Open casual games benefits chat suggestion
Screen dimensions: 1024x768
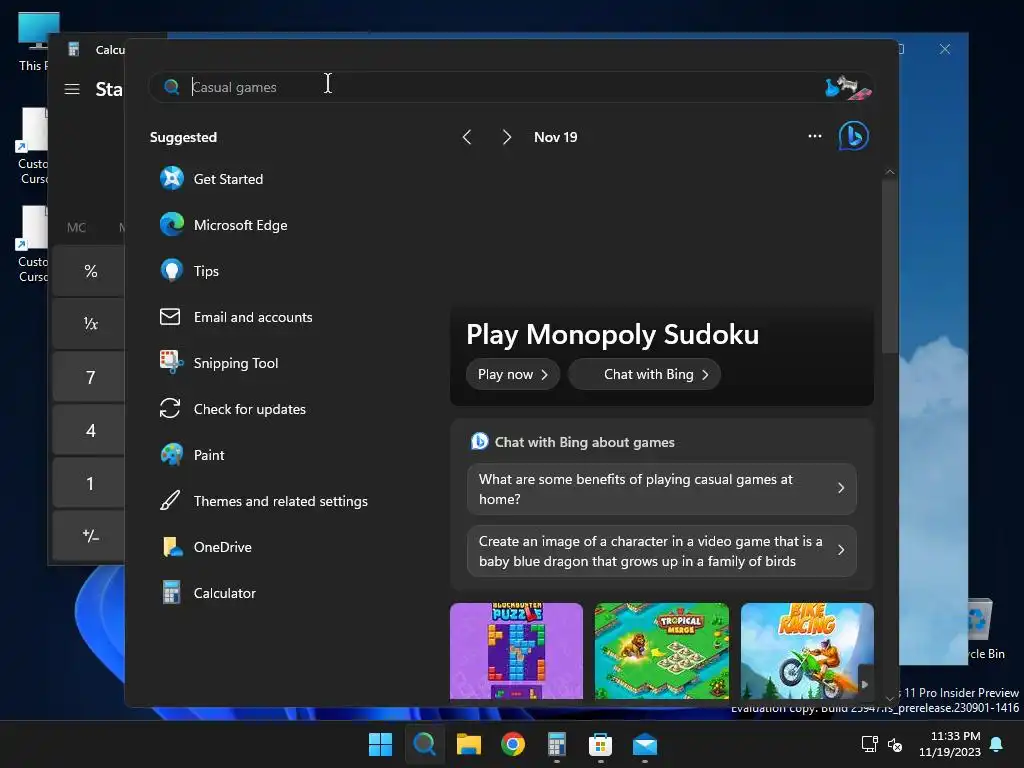click(662, 488)
